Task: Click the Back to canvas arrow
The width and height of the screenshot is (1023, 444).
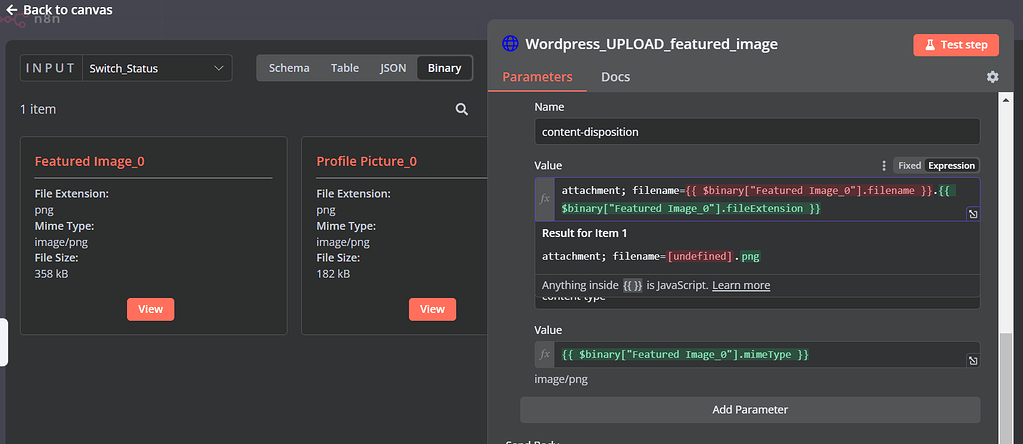Action: click(x=11, y=10)
